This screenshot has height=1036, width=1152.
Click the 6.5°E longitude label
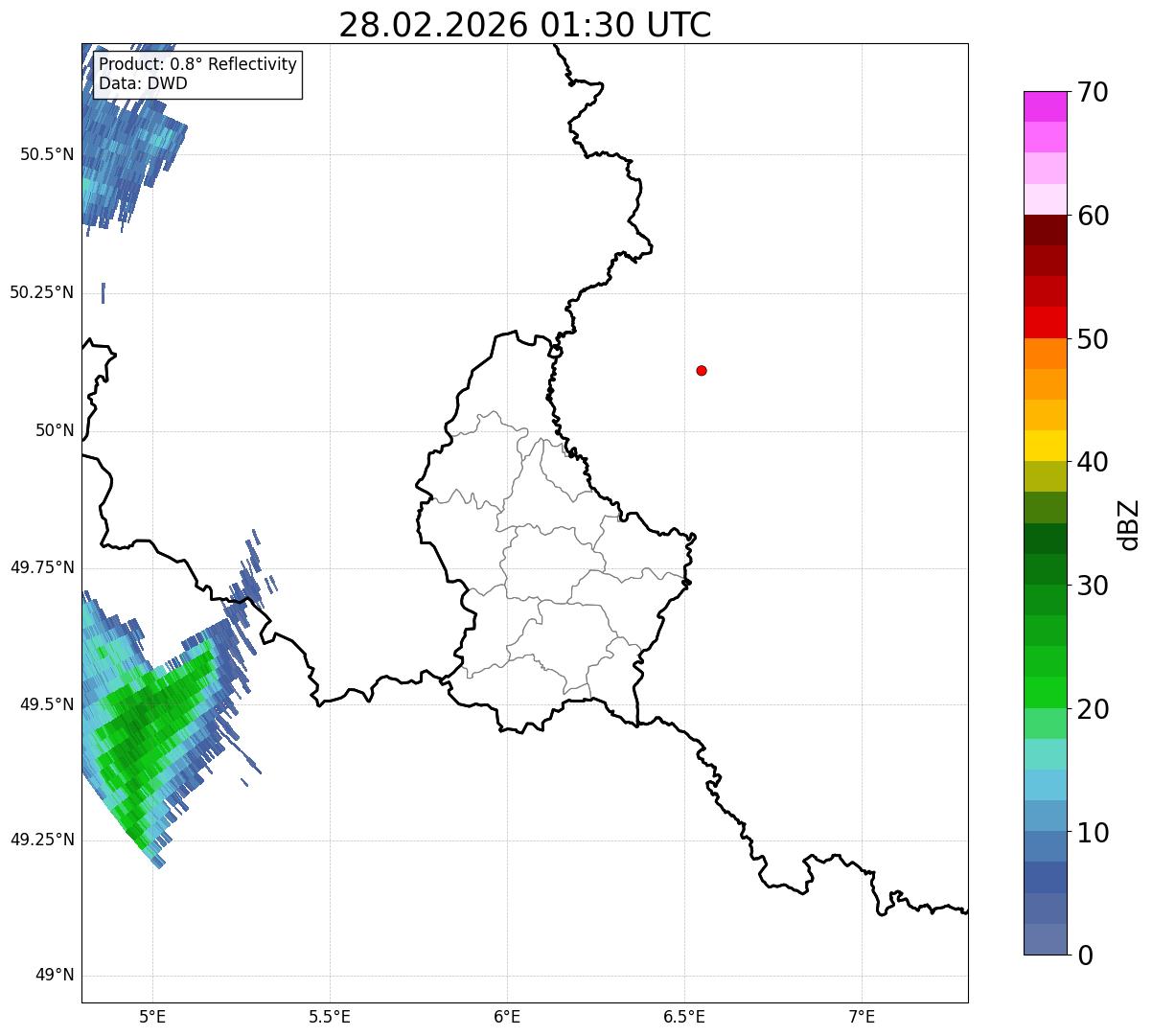(x=684, y=1017)
